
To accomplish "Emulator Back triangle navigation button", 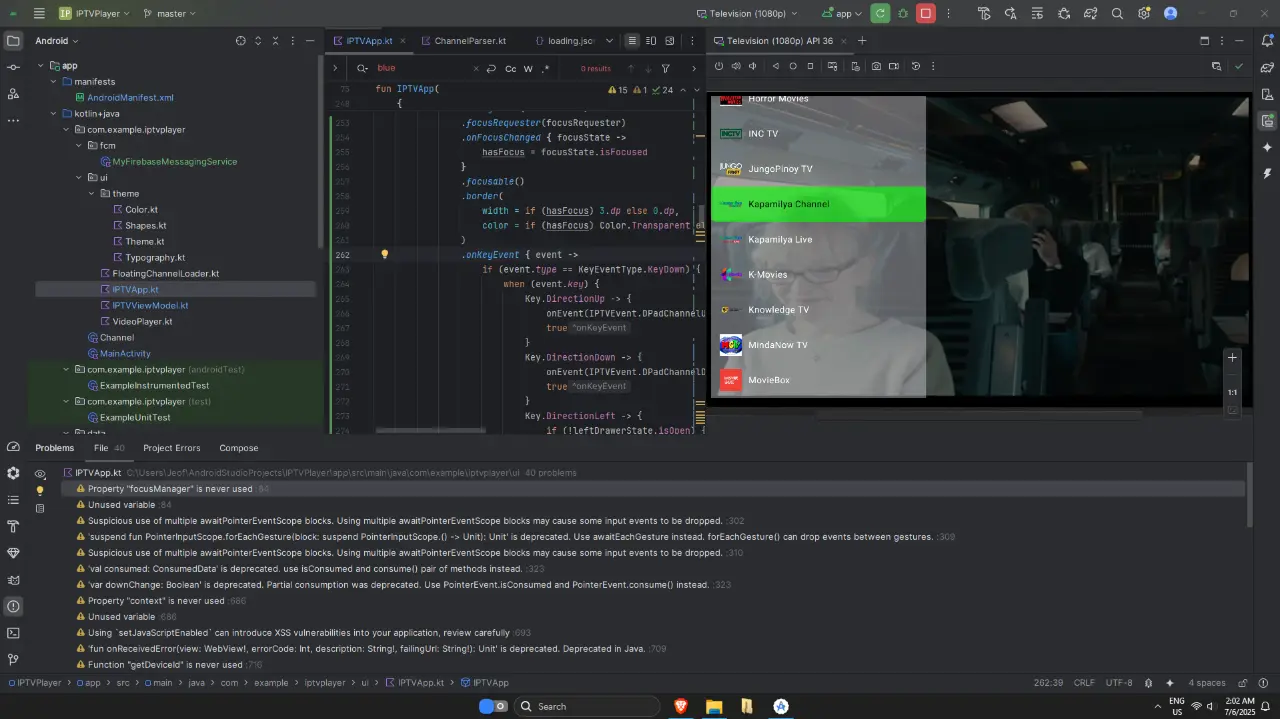I will 775,66.
